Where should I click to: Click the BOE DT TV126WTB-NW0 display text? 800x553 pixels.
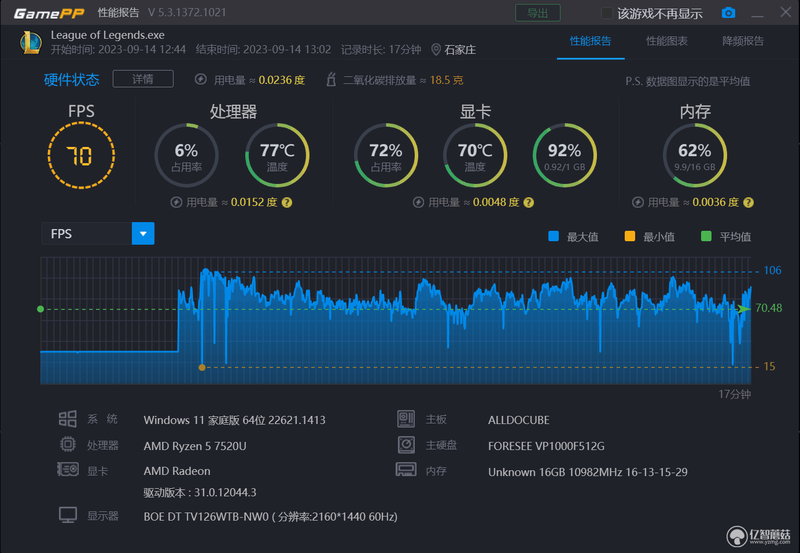270,517
